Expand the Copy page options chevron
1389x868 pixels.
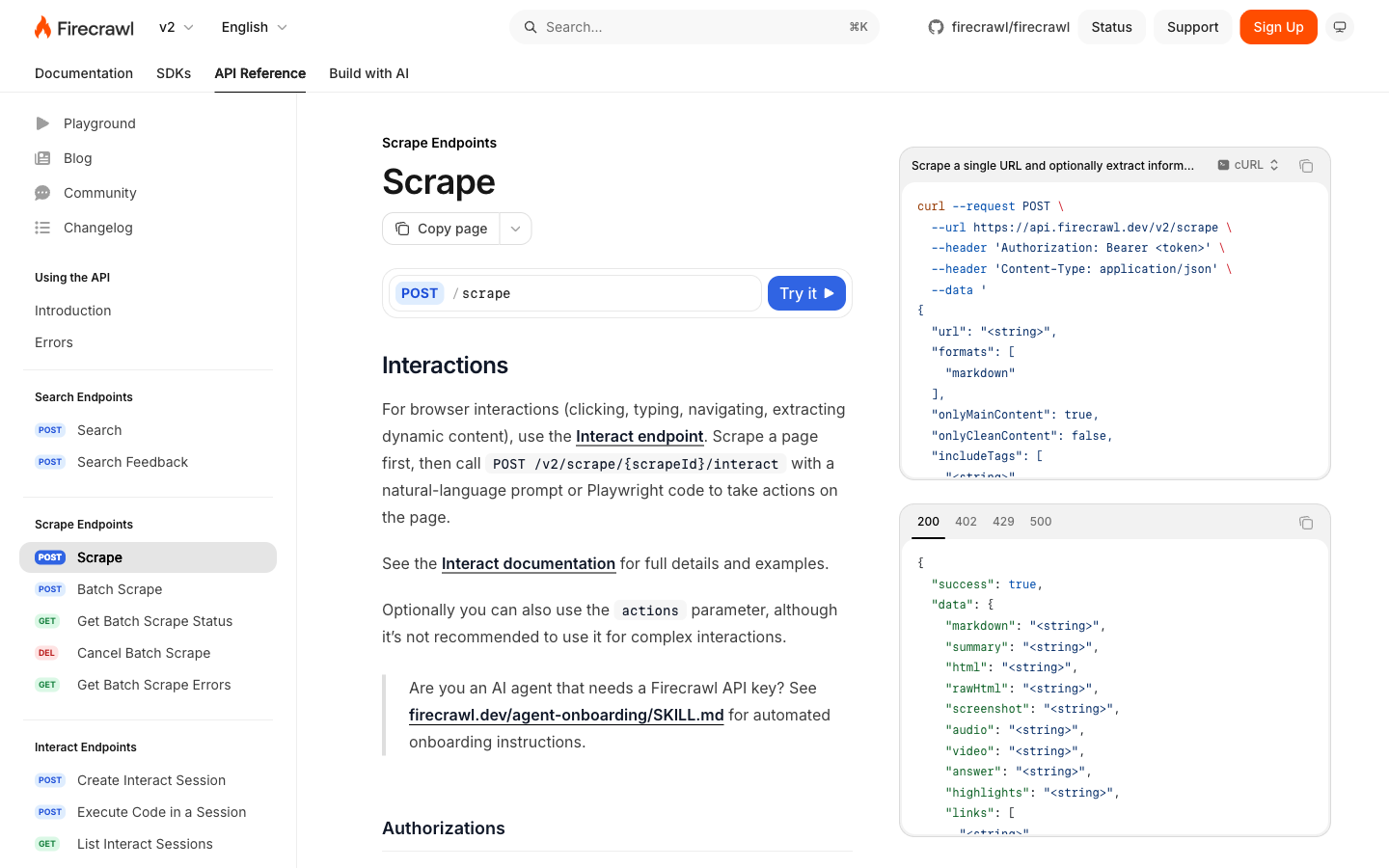[516, 229]
